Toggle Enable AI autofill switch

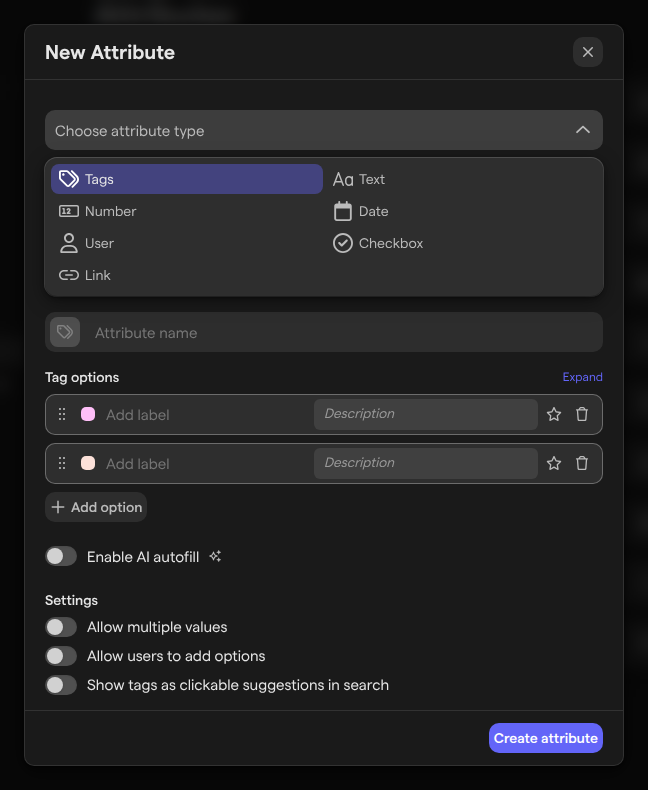[61, 556]
